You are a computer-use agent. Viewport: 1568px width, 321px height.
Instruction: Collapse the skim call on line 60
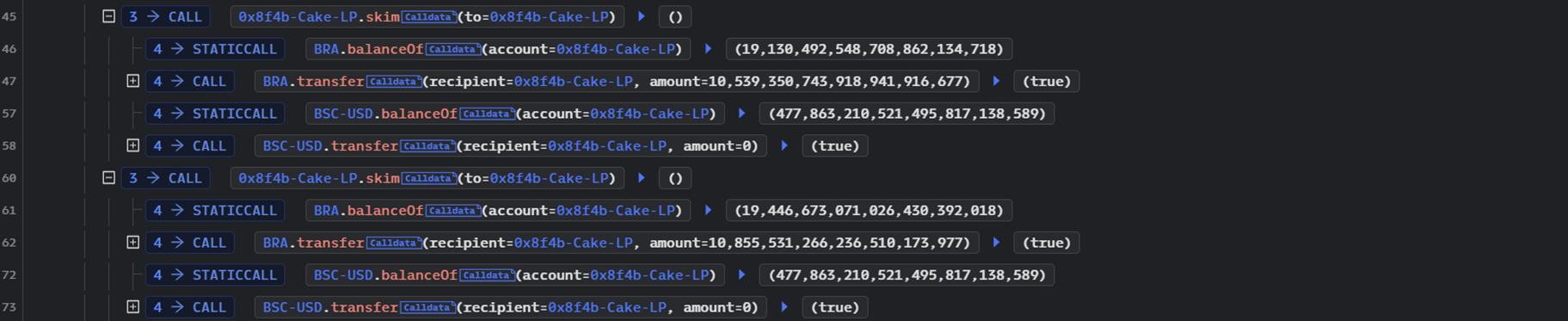point(108,178)
